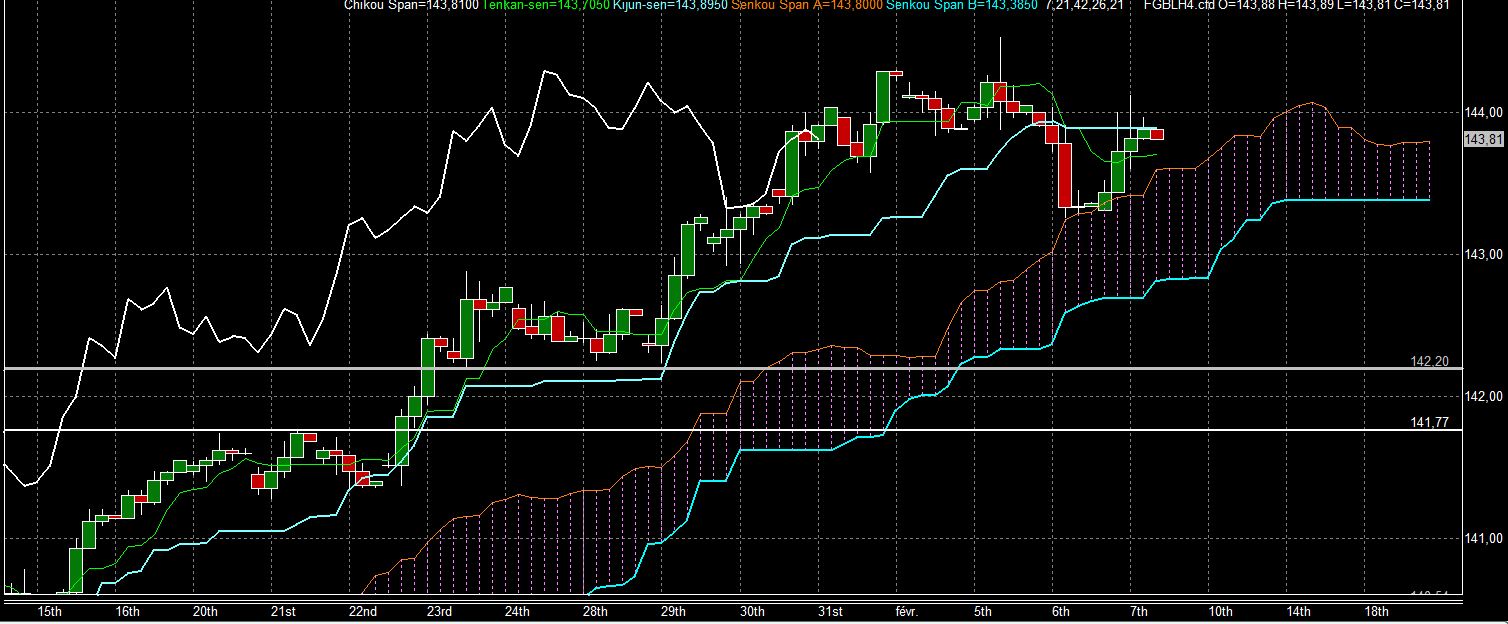Click the 7th date label
The width and height of the screenshot is (1508, 624).
click(x=1139, y=611)
